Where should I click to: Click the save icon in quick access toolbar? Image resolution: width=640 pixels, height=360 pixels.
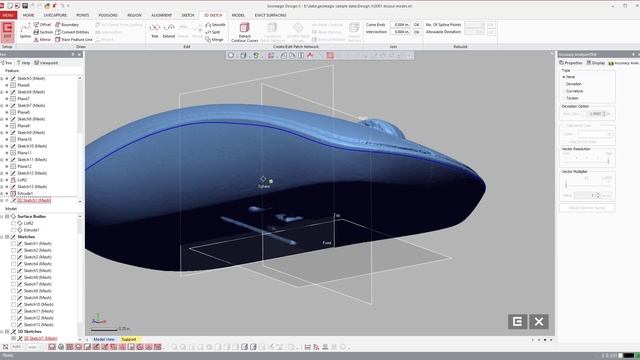click(x=25, y=6)
